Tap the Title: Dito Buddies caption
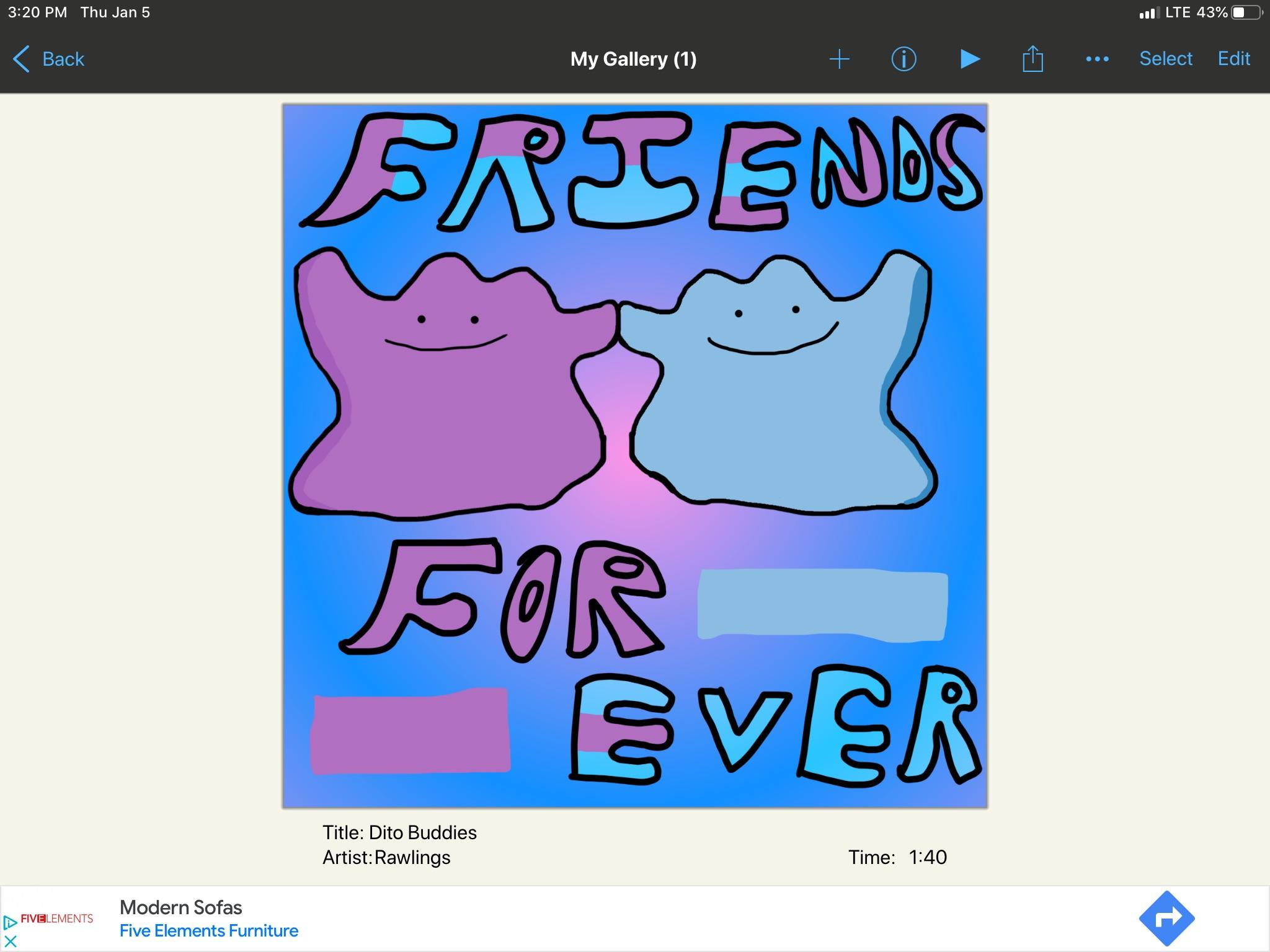This screenshot has height=952, width=1270. click(x=399, y=832)
